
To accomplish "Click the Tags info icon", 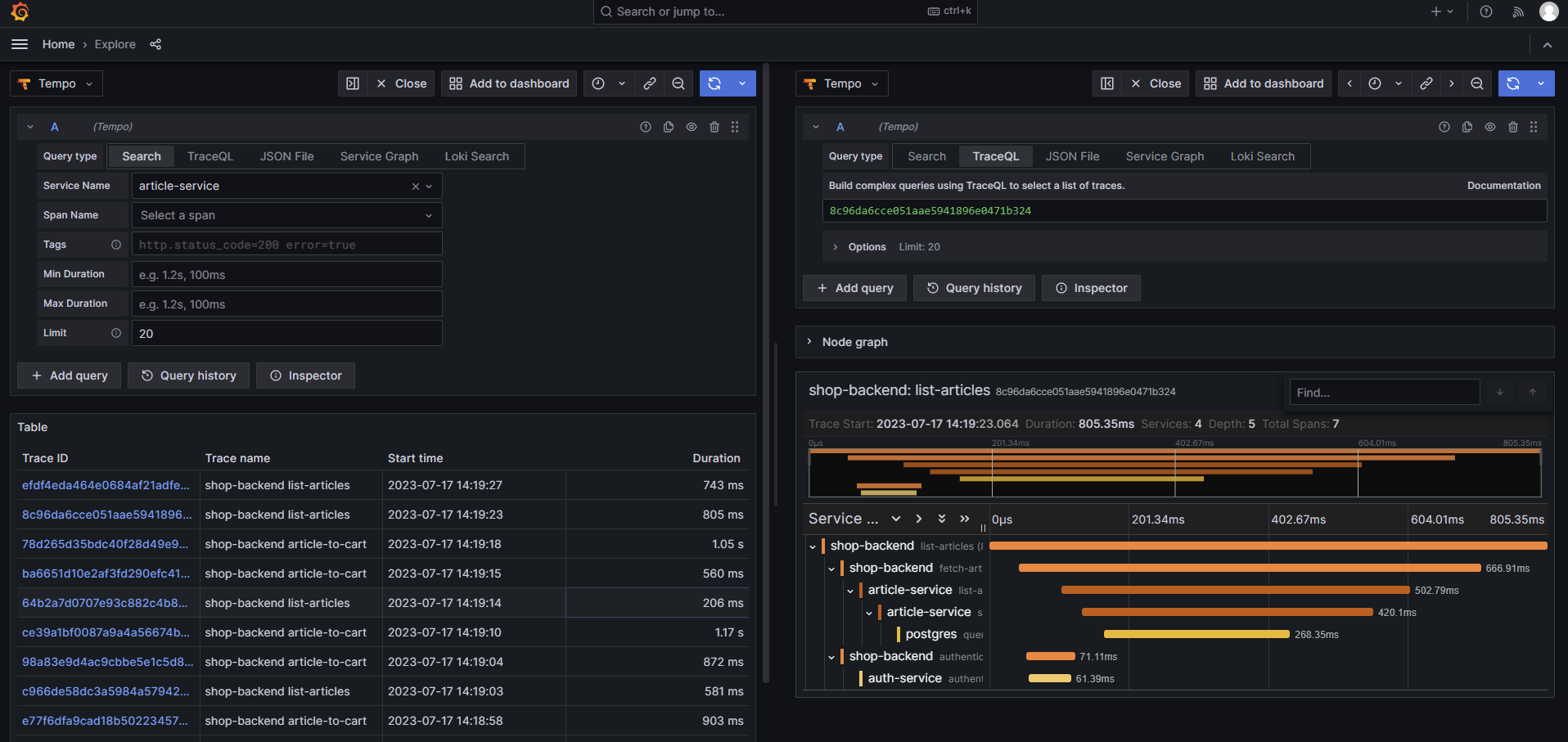I will [x=116, y=245].
